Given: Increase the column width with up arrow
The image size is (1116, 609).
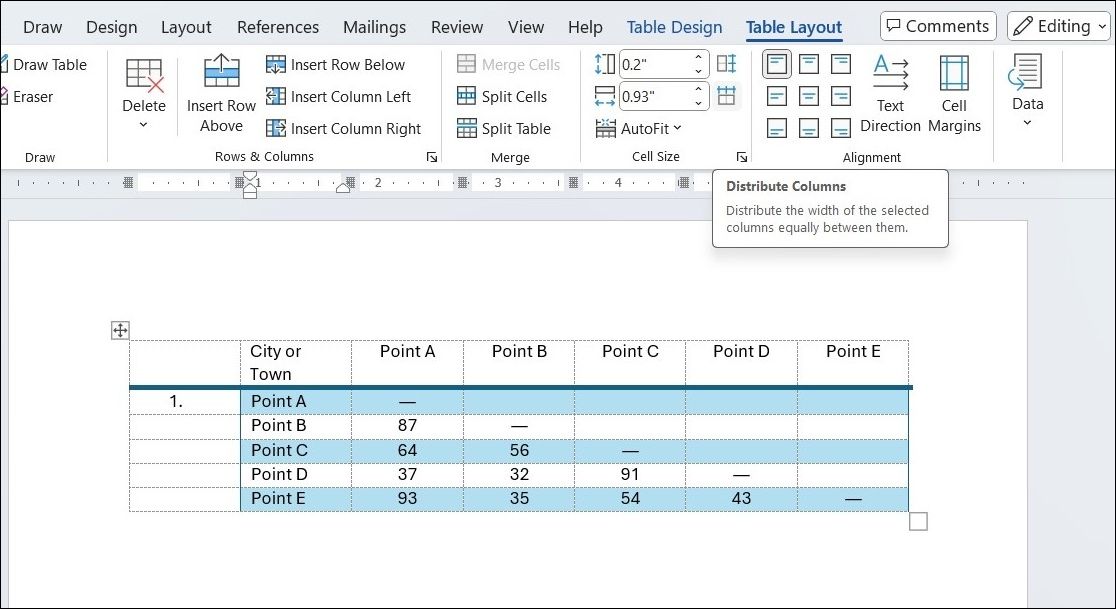Looking at the screenshot, I should (x=699, y=89).
